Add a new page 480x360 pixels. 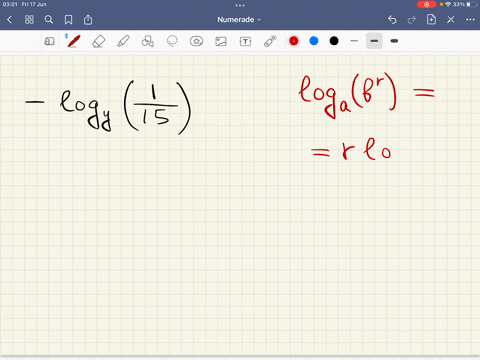[x=431, y=19]
